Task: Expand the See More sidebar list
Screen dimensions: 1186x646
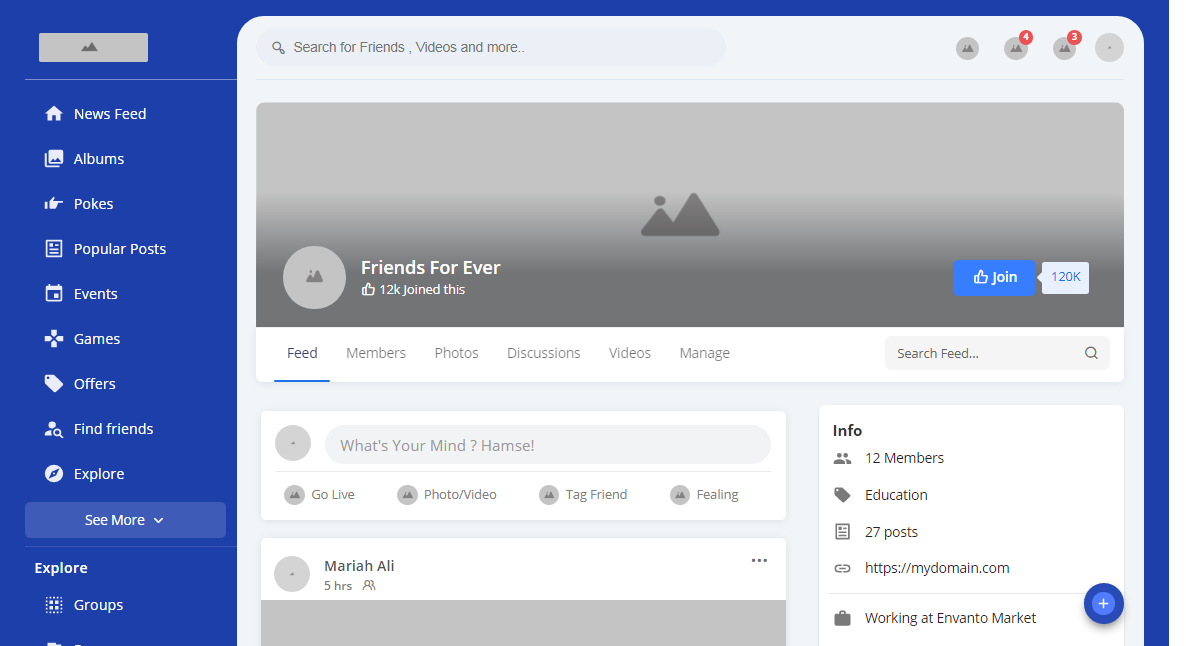Action: (x=125, y=520)
